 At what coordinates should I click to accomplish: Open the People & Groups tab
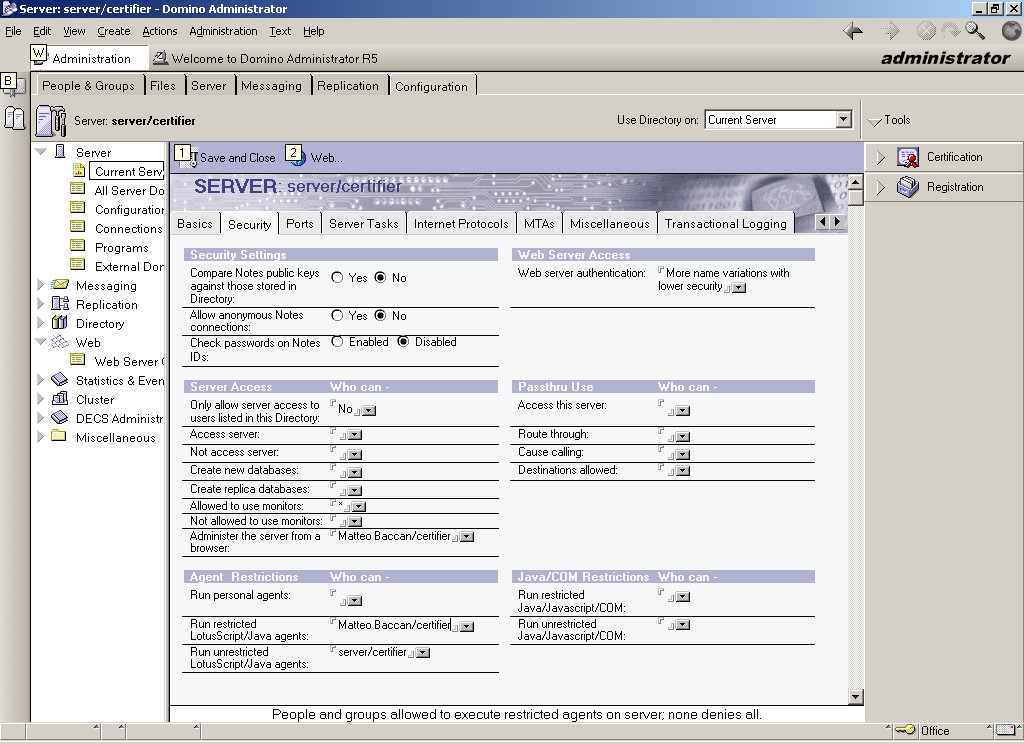coord(88,86)
